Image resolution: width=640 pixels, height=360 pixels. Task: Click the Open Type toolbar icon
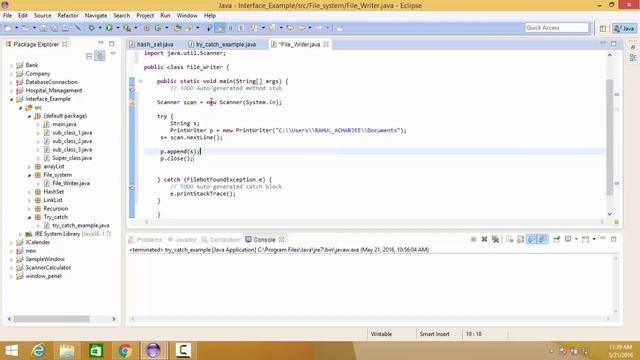pos(178,28)
